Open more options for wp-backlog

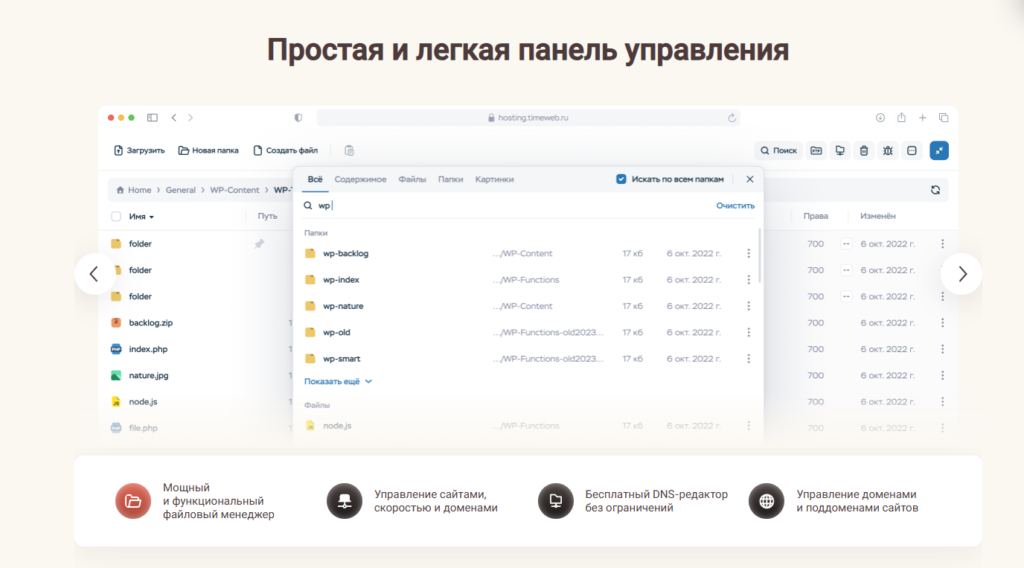point(748,253)
